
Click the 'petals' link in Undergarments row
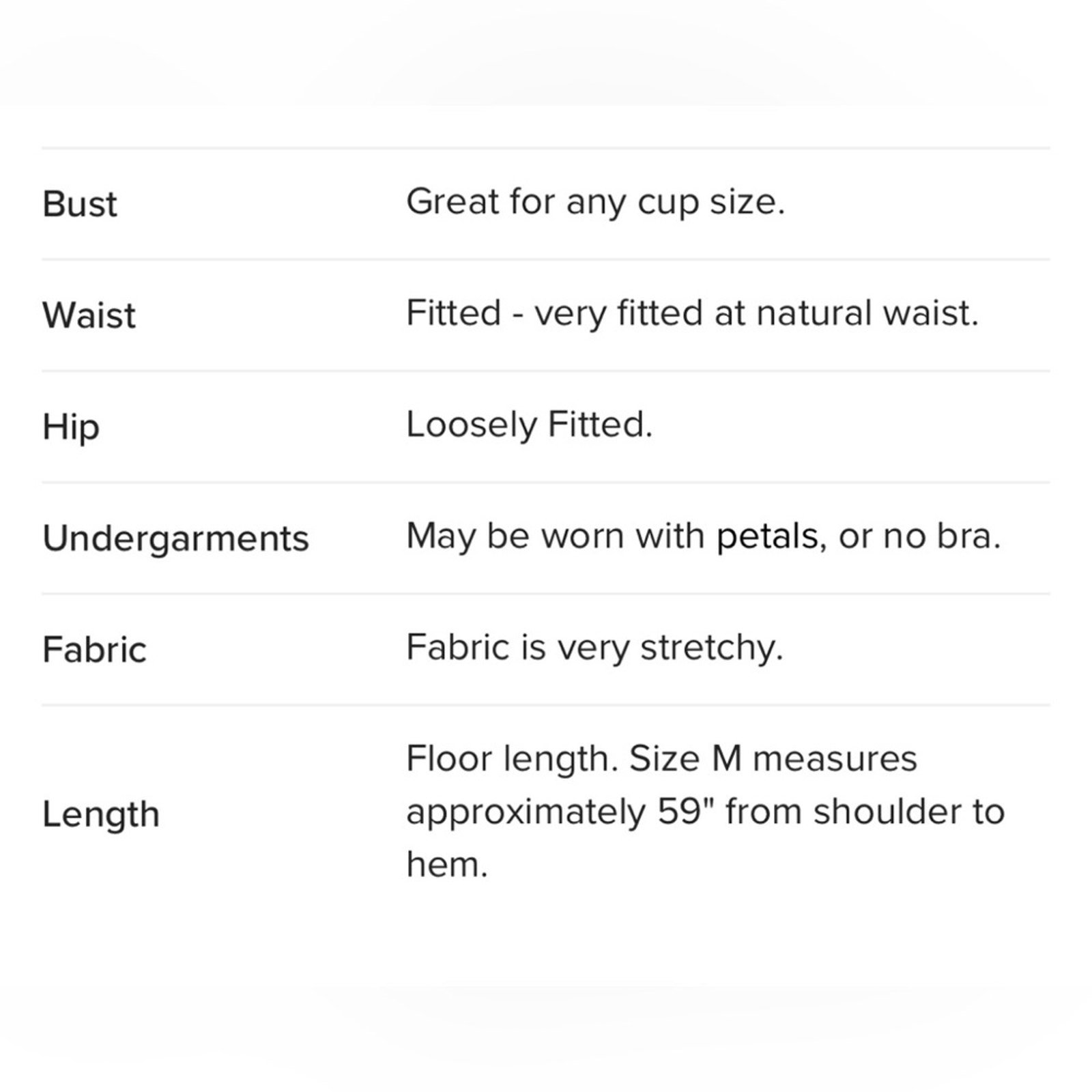pos(767,537)
